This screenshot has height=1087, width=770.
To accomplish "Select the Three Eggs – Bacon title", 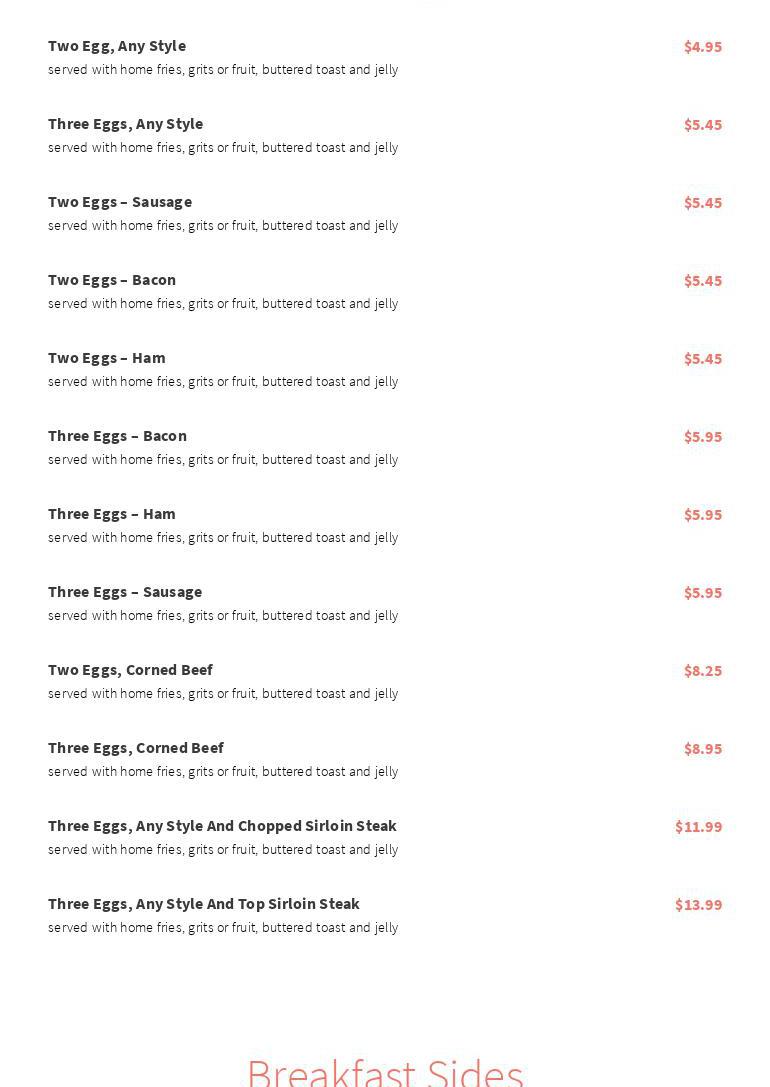I will click(117, 436).
